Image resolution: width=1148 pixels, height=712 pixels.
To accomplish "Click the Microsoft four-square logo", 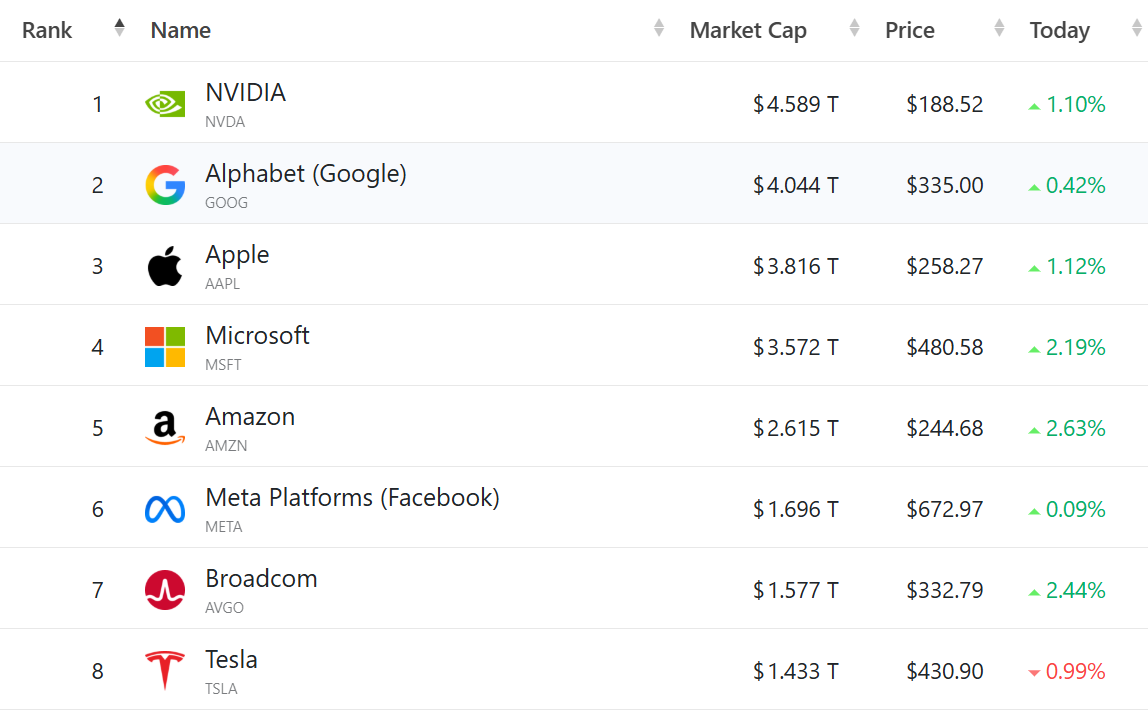I will [x=165, y=347].
